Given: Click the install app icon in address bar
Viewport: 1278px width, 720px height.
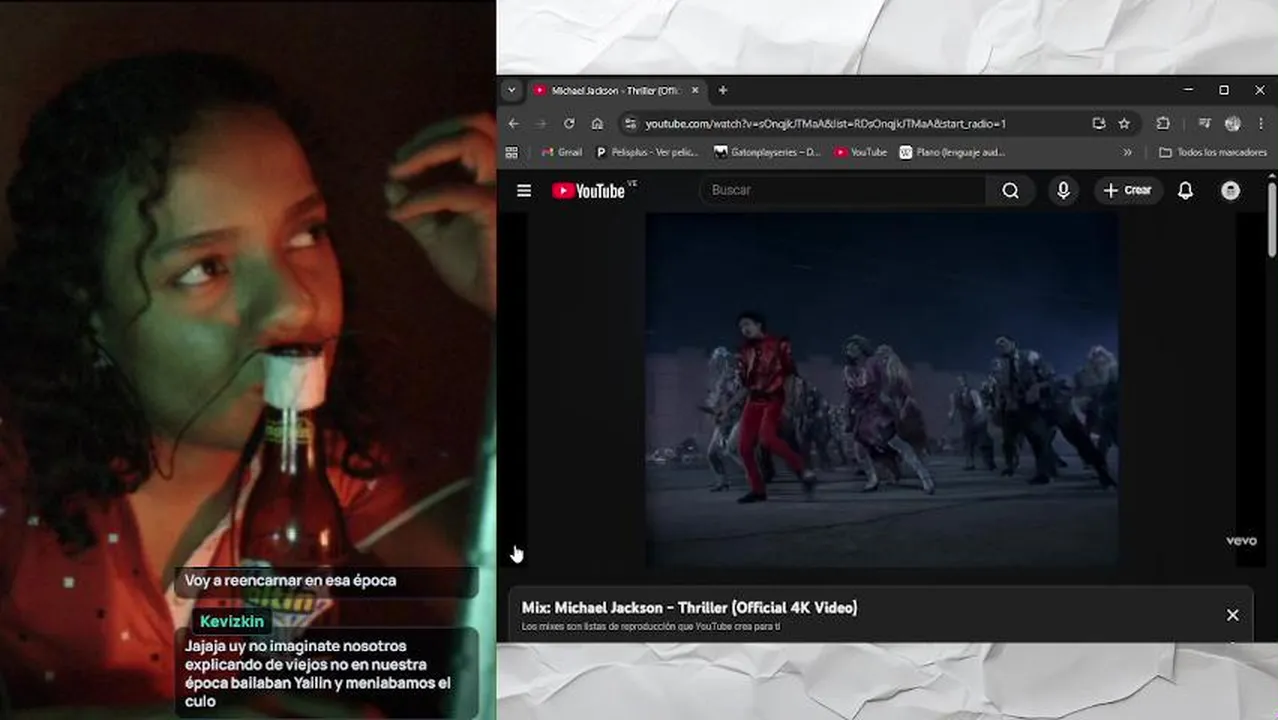Looking at the screenshot, I should [x=1099, y=124].
